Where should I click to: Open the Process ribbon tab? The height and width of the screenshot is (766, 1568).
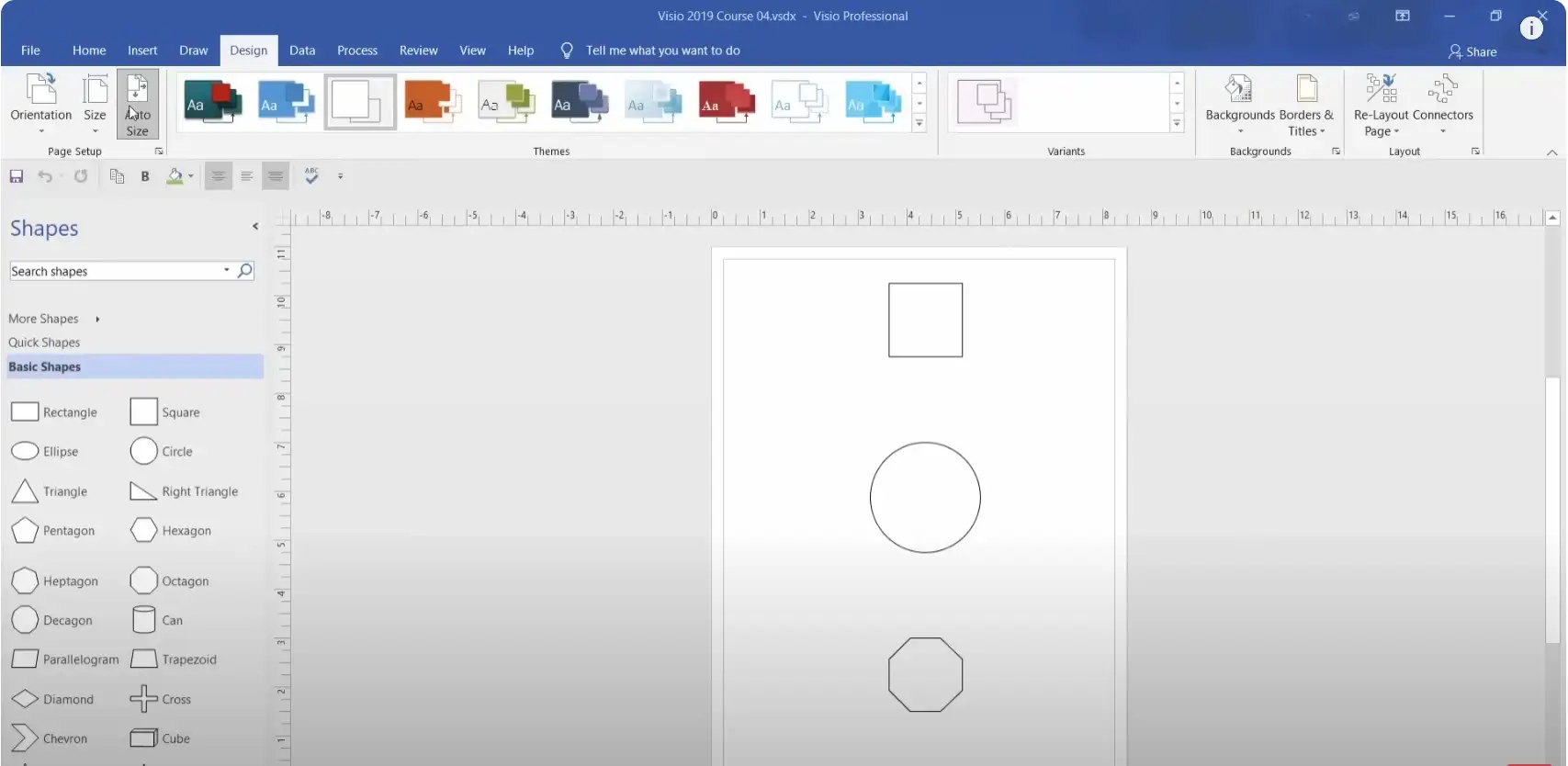pyautogui.click(x=357, y=51)
